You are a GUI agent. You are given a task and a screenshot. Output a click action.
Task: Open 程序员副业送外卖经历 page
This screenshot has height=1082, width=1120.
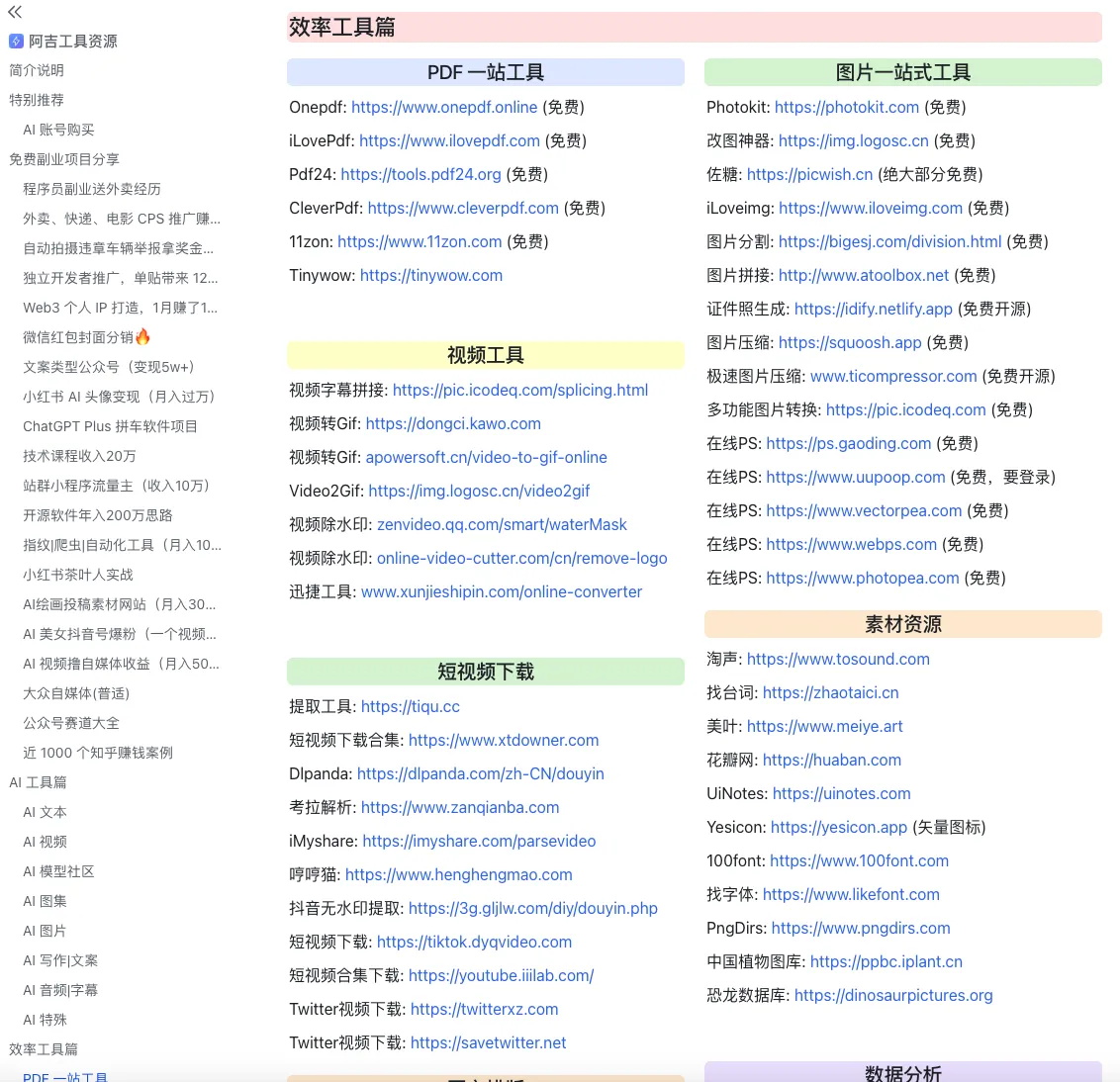pos(91,189)
